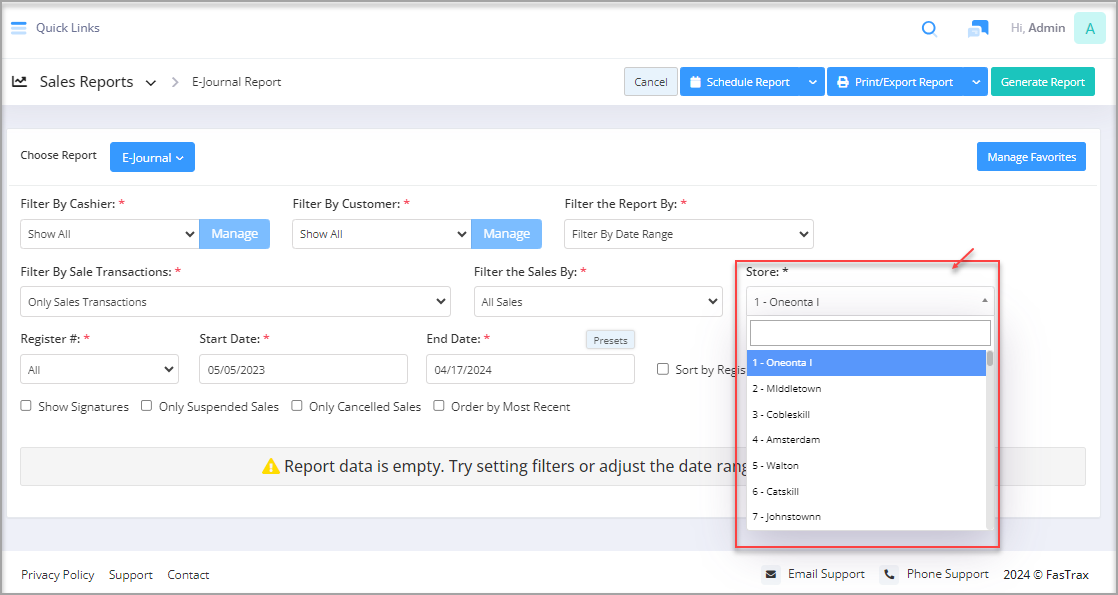Viewport: 1118px width, 595px height.
Task: Click the Email Support envelope icon
Action: 771,574
